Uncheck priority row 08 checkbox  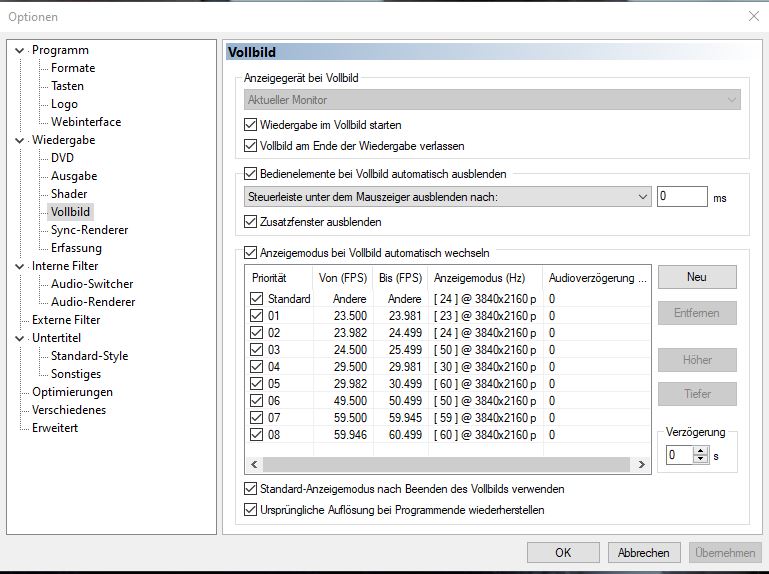click(256, 435)
